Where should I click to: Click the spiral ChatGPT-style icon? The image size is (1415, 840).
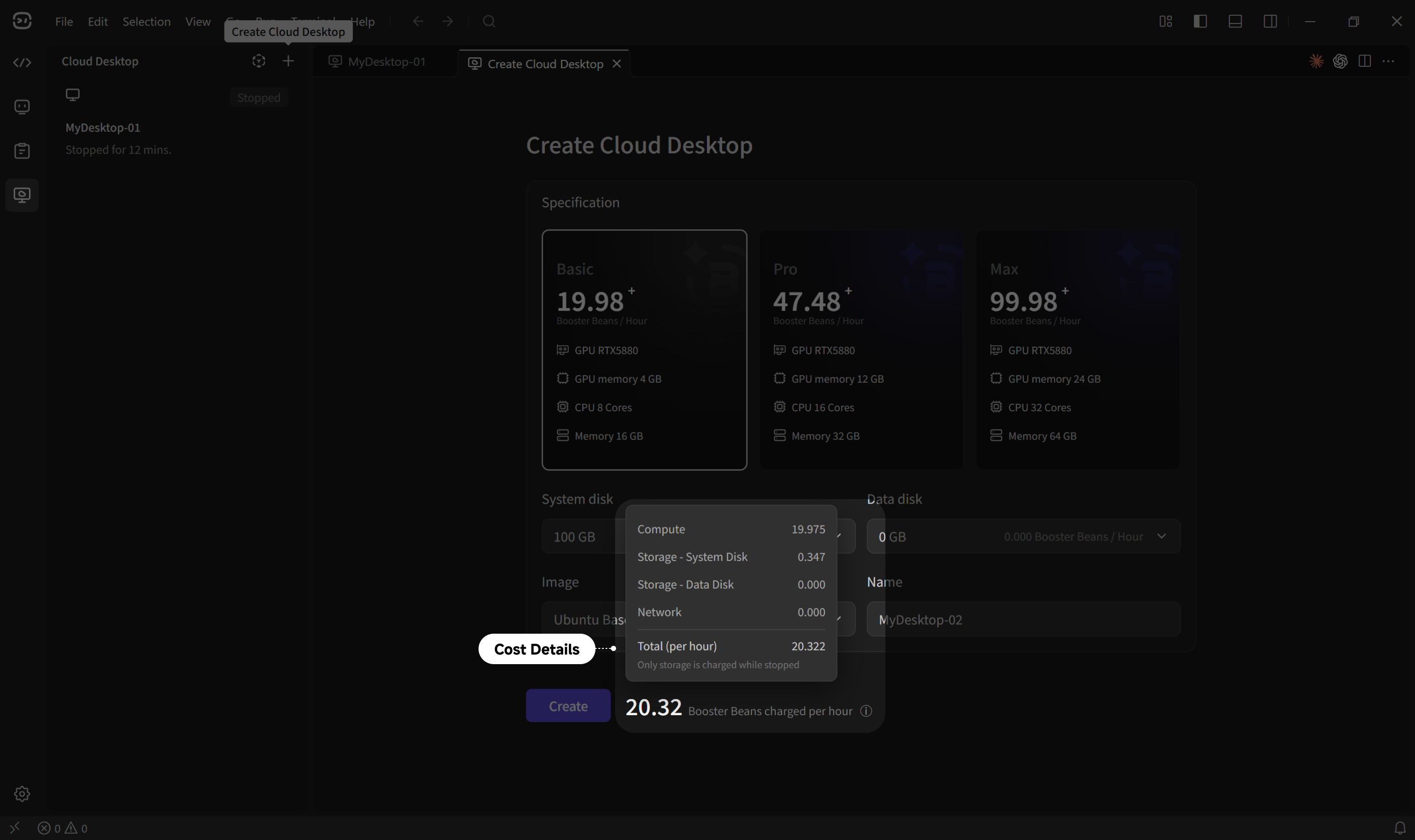[1340, 61]
